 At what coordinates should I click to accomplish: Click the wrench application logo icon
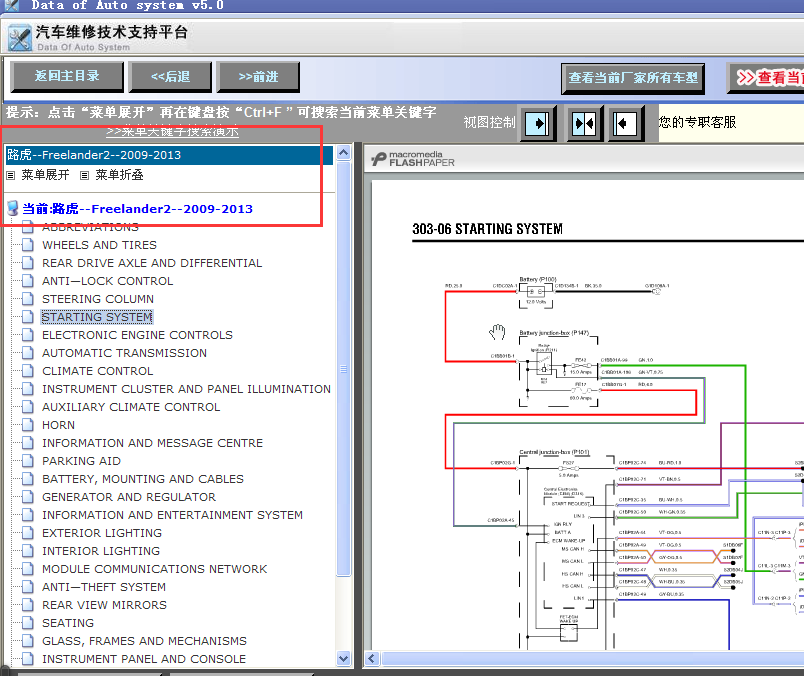click(x=19, y=38)
